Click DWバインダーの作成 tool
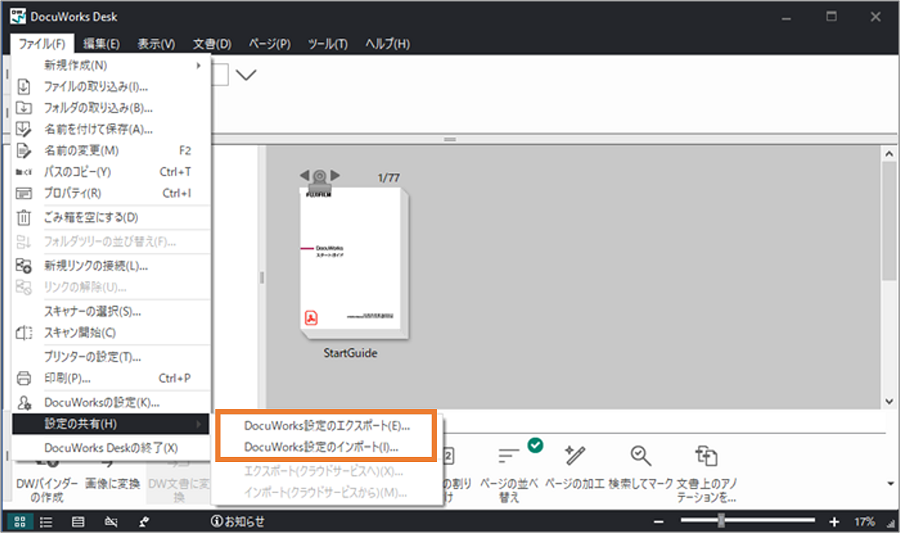This screenshot has height=533, width=900. point(47,489)
